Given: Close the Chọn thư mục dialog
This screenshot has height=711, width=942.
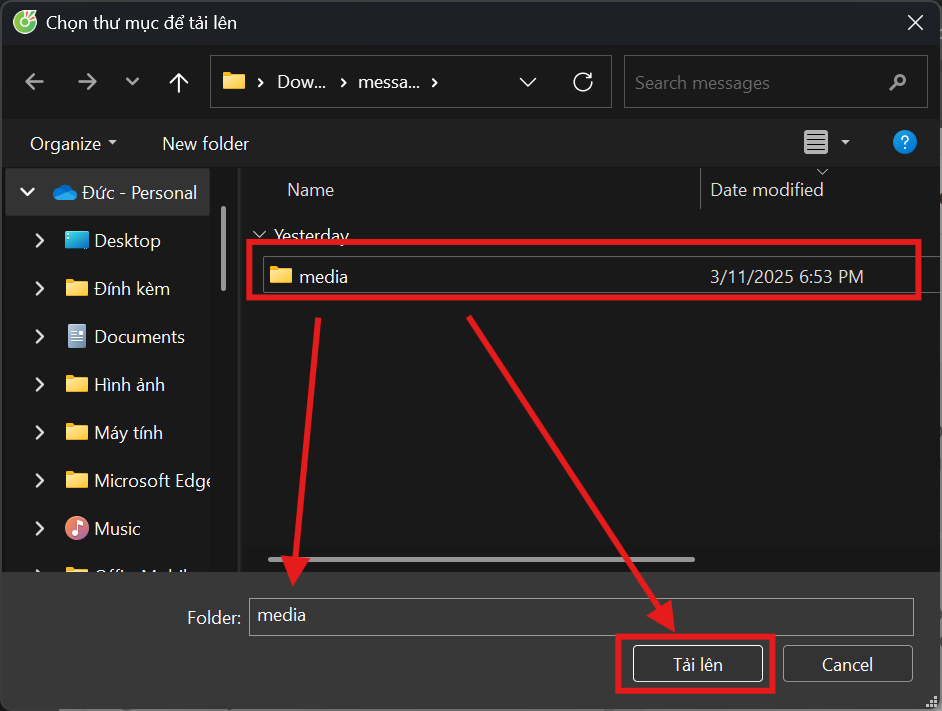Looking at the screenshot, I should point(915,23).
